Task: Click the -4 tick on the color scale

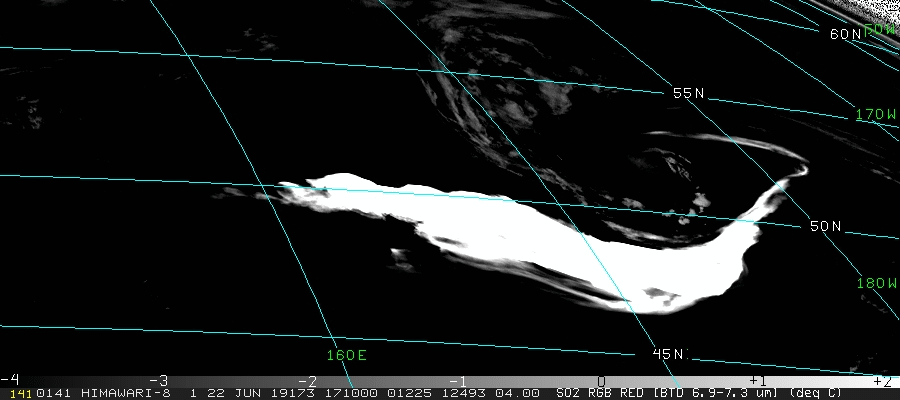Action: (x=10, y=380)
